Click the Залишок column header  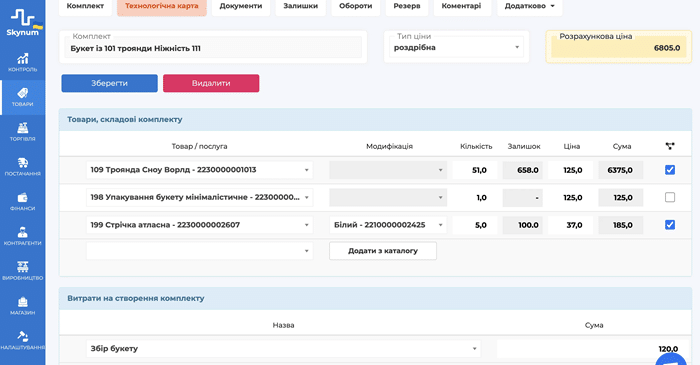tap(524, 146)
